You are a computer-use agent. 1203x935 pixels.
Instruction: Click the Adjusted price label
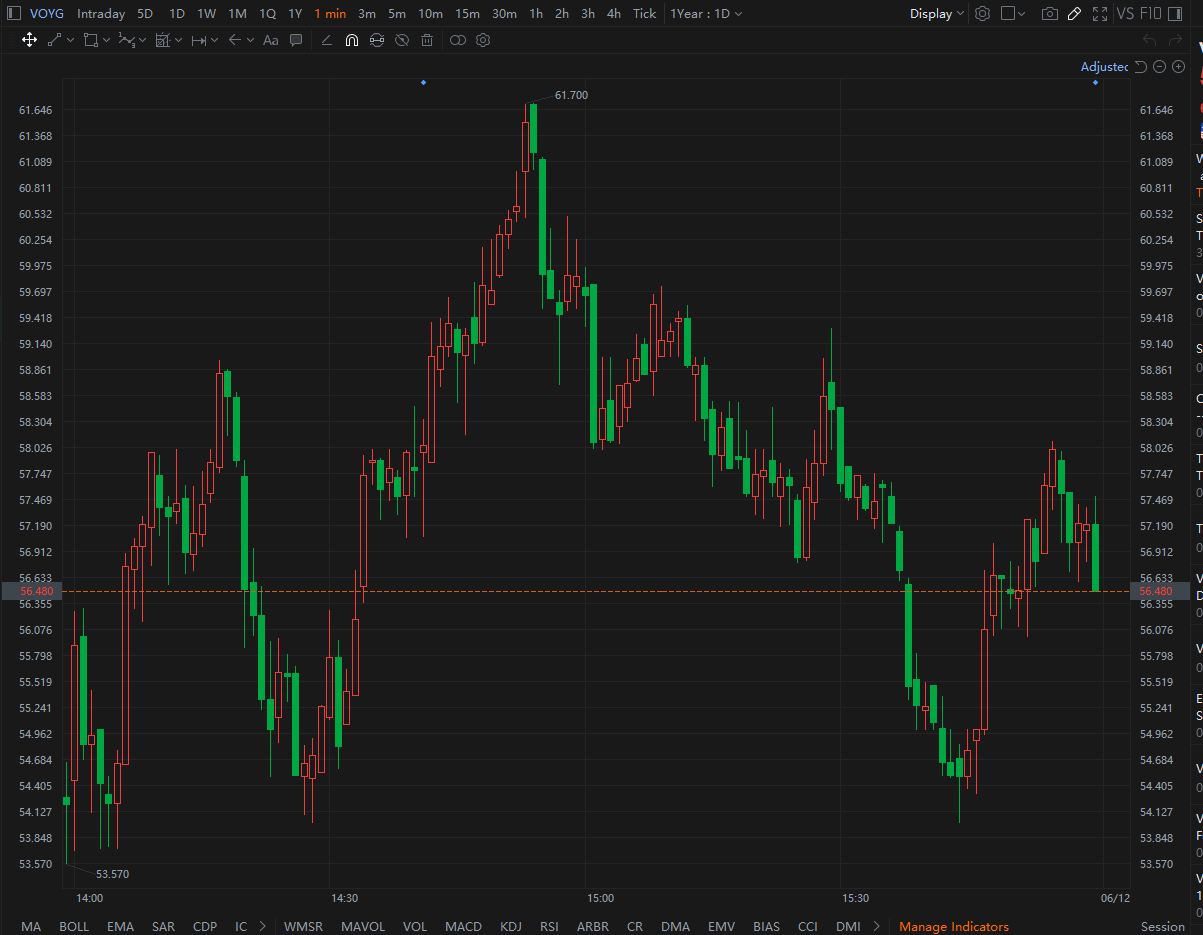[x=1105, y=67]
